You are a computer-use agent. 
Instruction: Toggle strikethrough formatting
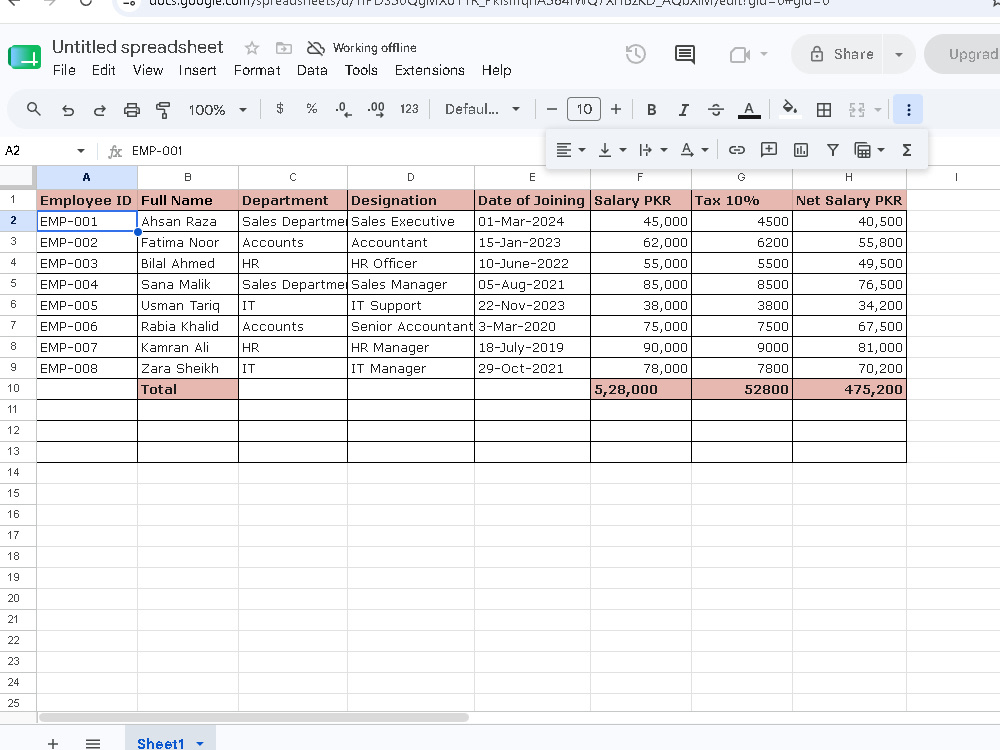716,110
